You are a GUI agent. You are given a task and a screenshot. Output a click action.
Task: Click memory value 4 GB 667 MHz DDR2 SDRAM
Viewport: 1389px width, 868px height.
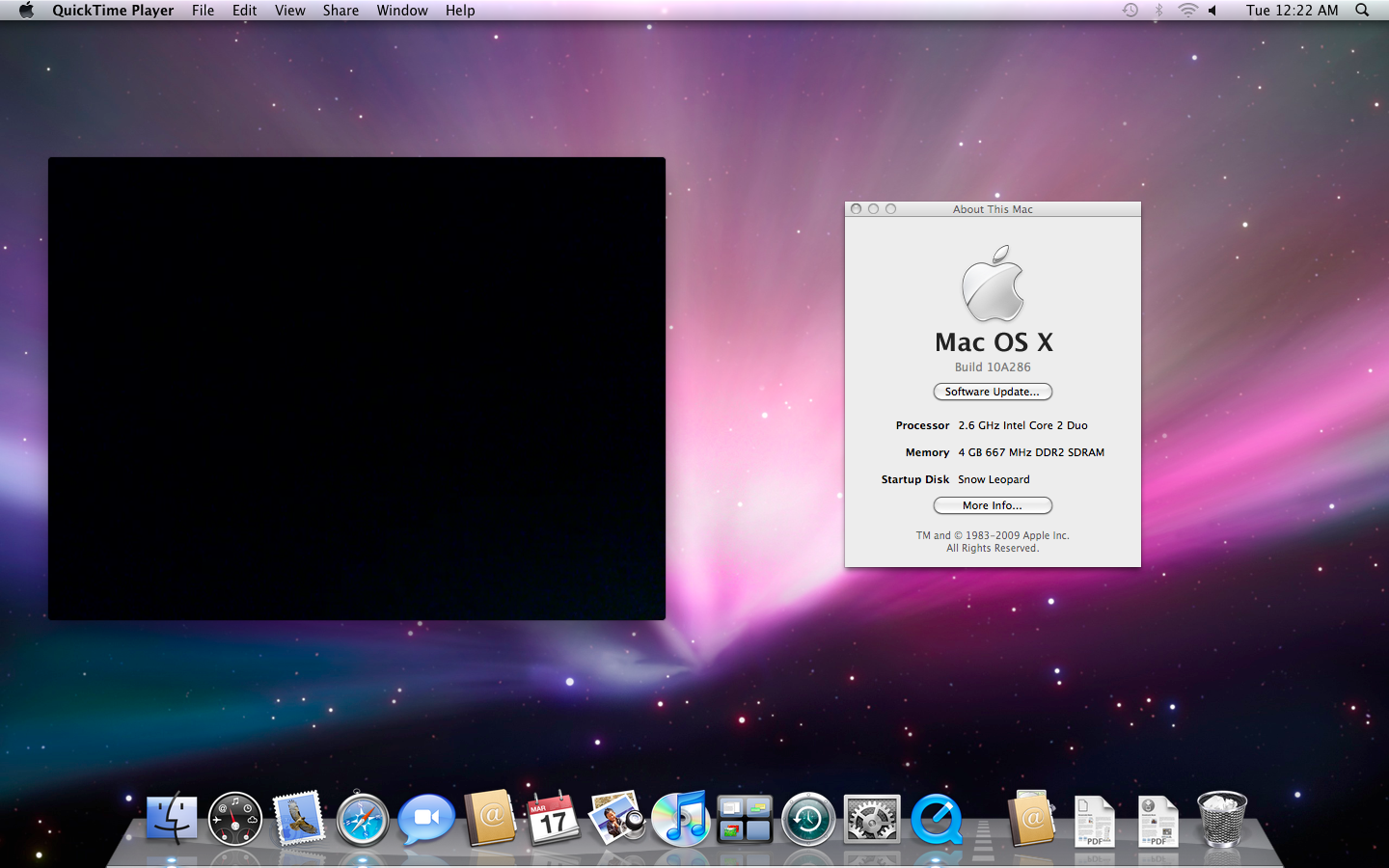1031,452
